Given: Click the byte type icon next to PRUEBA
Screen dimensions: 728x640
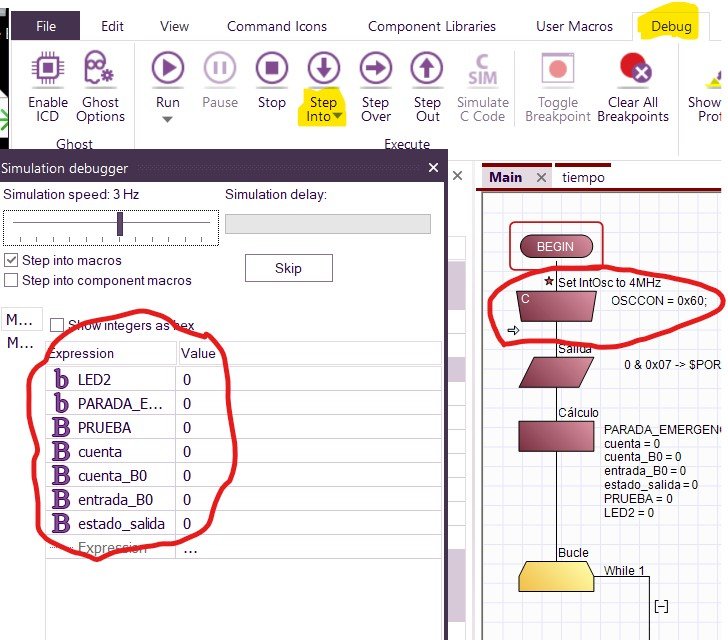Looking at the screenshot, I should (x=61, y=427).
